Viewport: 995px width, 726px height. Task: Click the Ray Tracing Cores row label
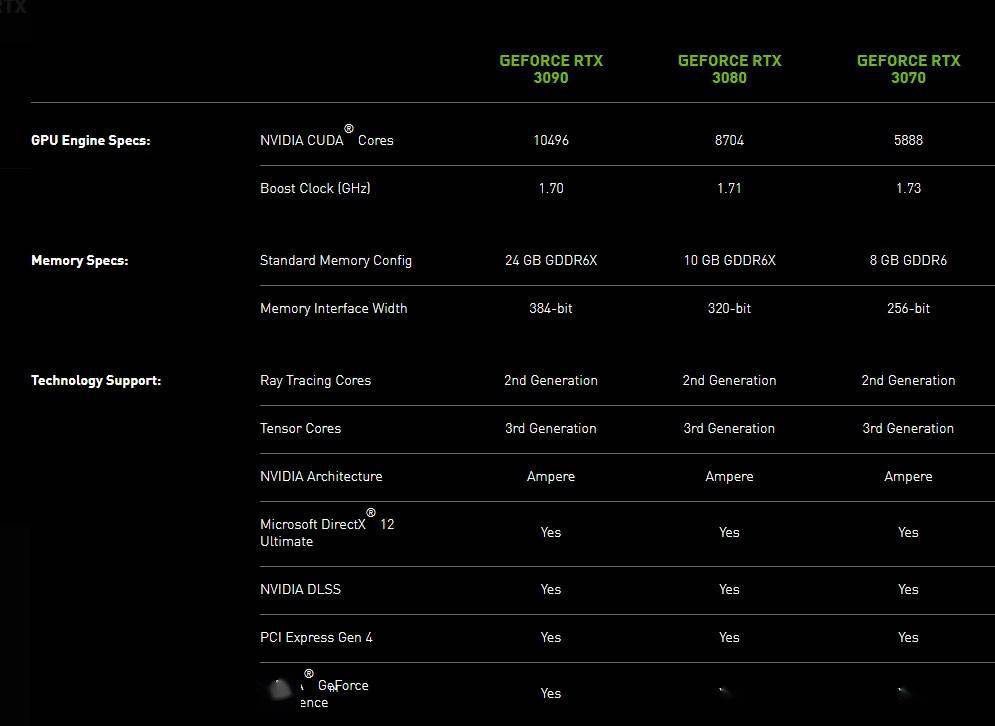pos(315,380)
